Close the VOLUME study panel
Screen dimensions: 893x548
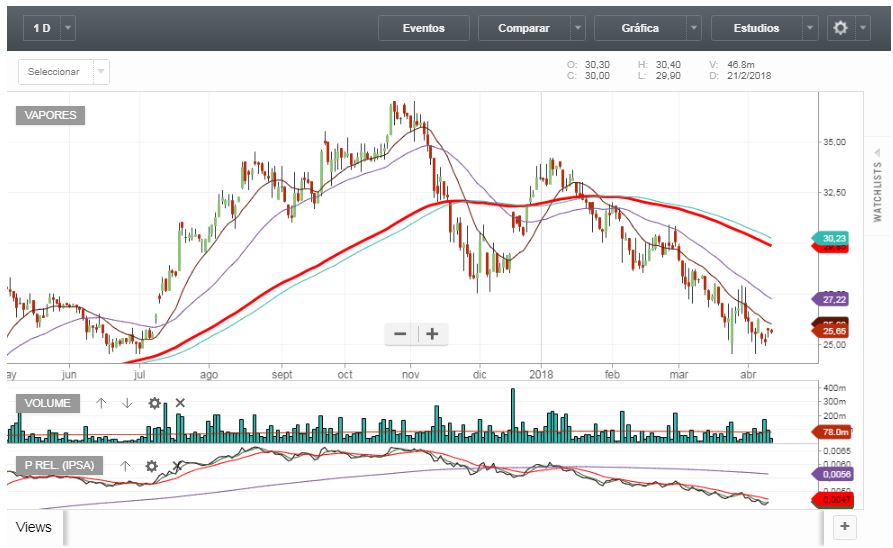click(x=180, y=403)
